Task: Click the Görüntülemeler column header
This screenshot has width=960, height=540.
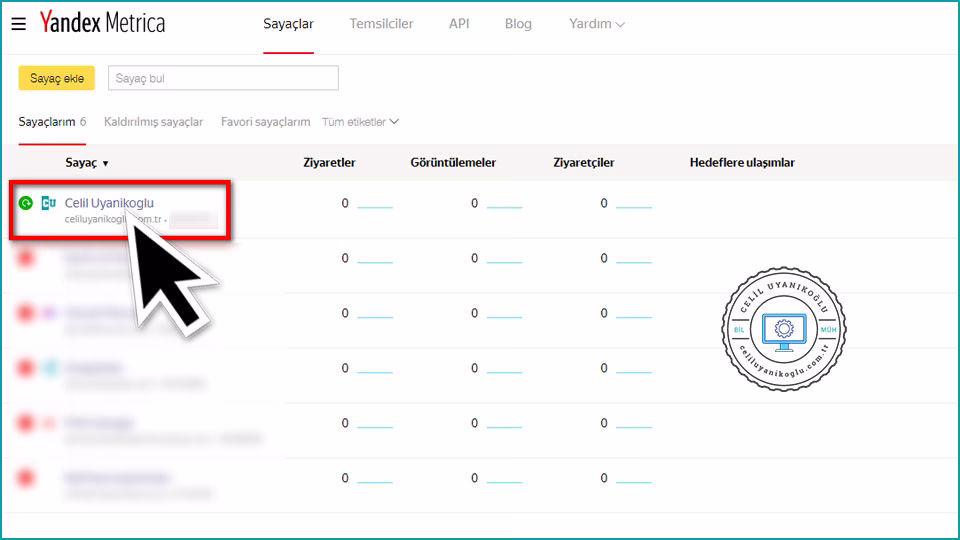Action: (x=453, y=163)
